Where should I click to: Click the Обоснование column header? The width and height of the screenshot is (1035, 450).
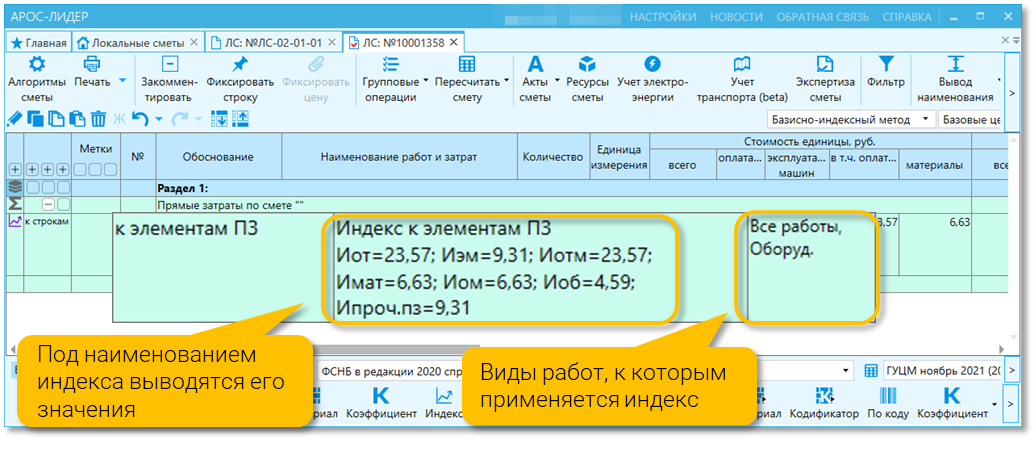218,157
